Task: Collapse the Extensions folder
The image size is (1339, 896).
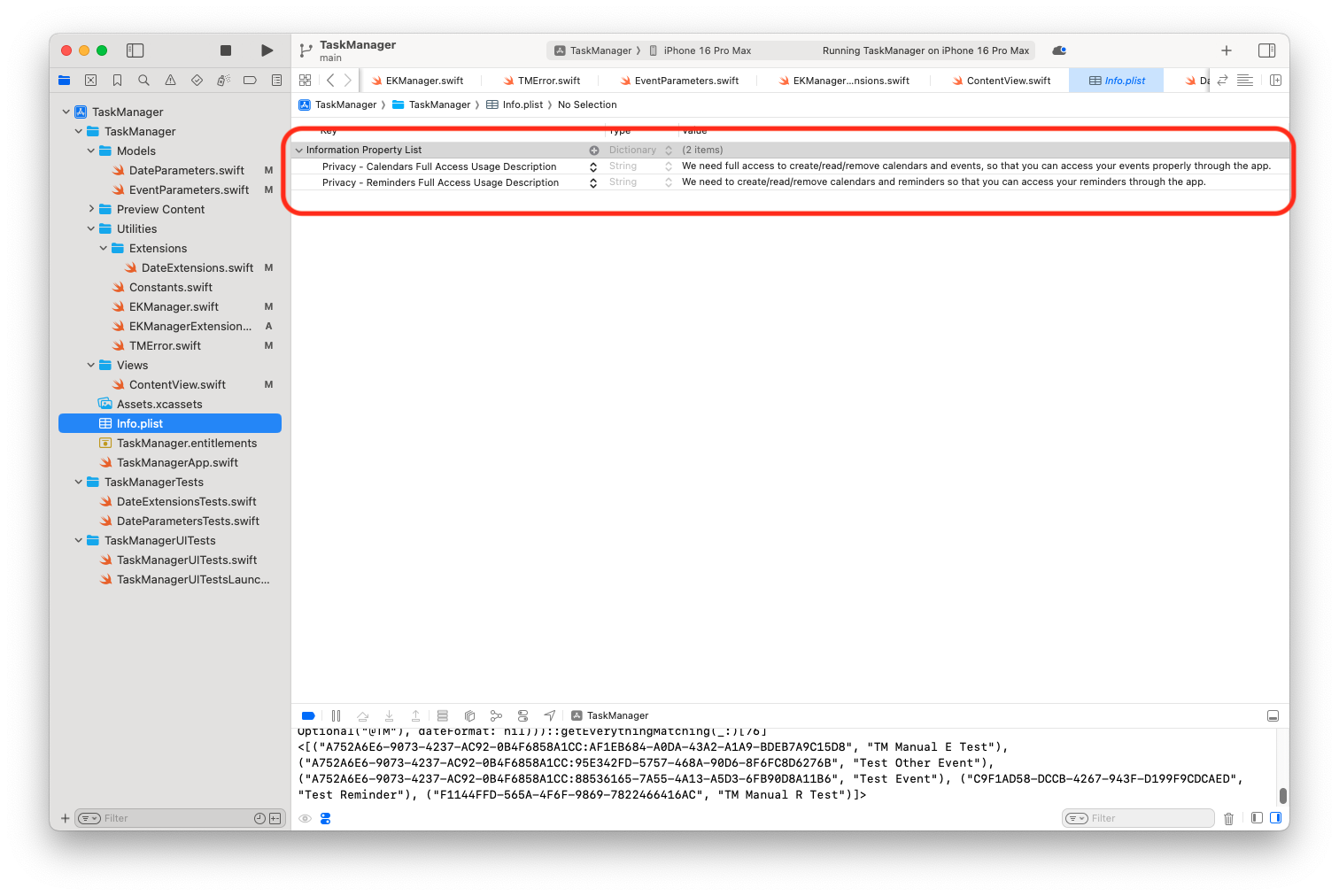Action: click(x=104, y=248)
